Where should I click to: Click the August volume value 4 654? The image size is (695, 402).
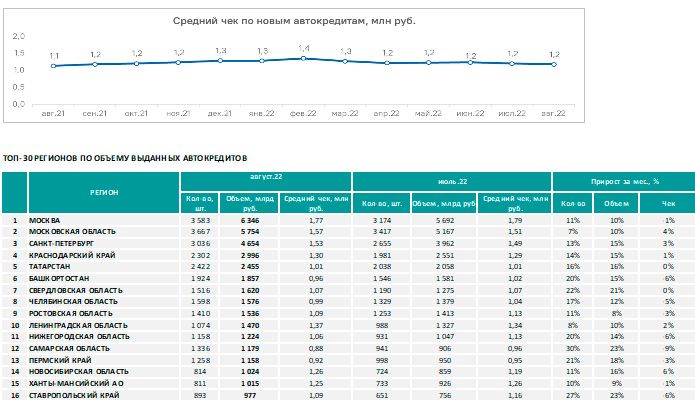pyautogui.click(x=250, y=243)
